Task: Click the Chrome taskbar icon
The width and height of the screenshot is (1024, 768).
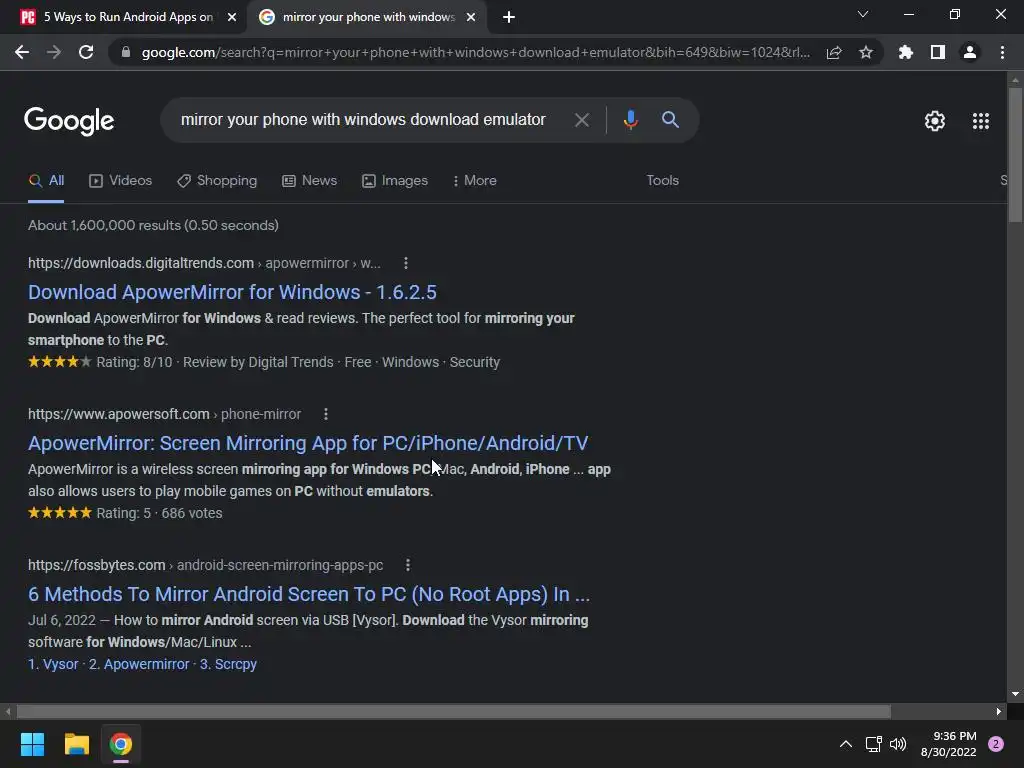Action: [x=120, y=744]
